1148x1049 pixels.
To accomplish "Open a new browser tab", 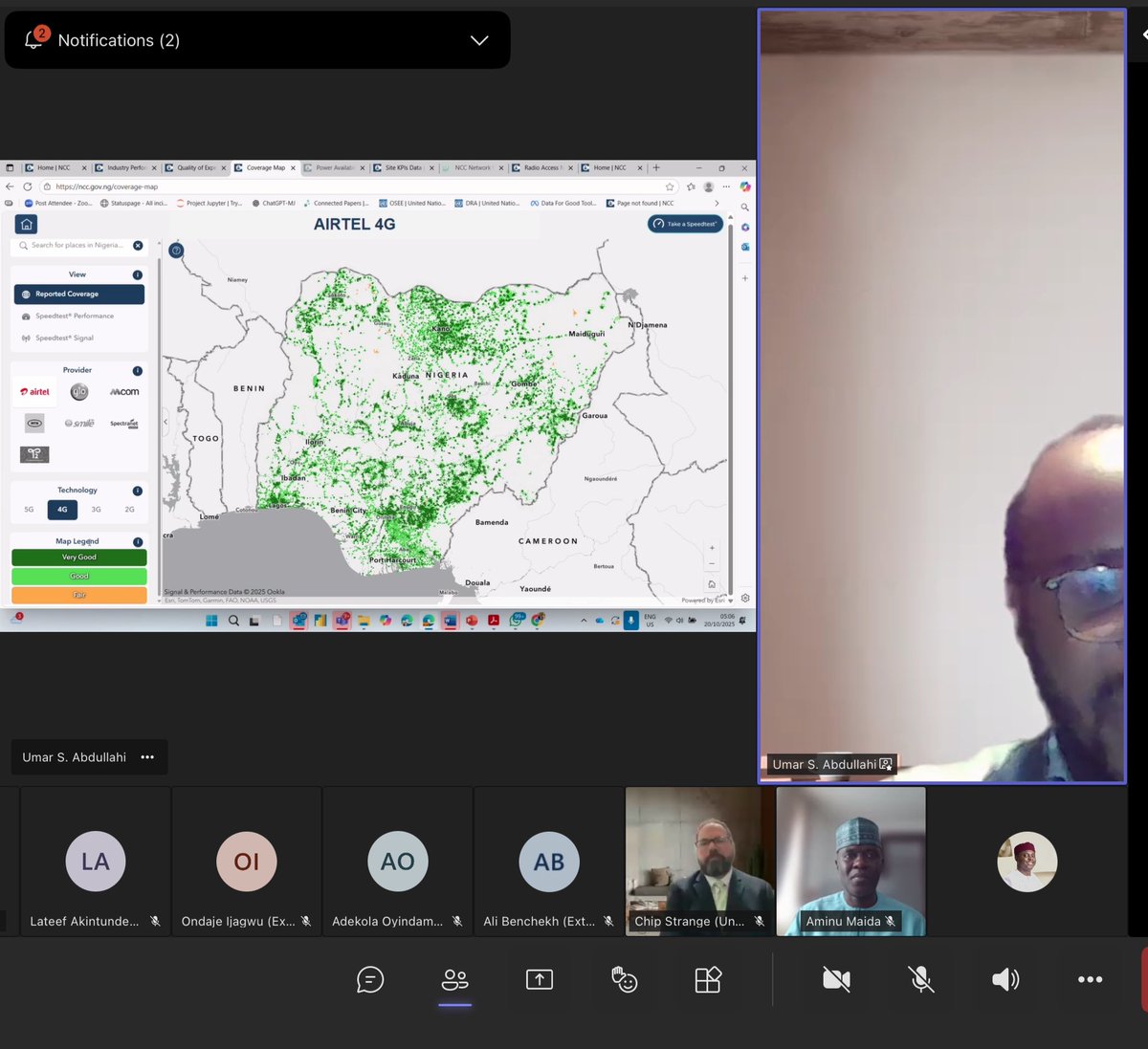I will (656, 167).
